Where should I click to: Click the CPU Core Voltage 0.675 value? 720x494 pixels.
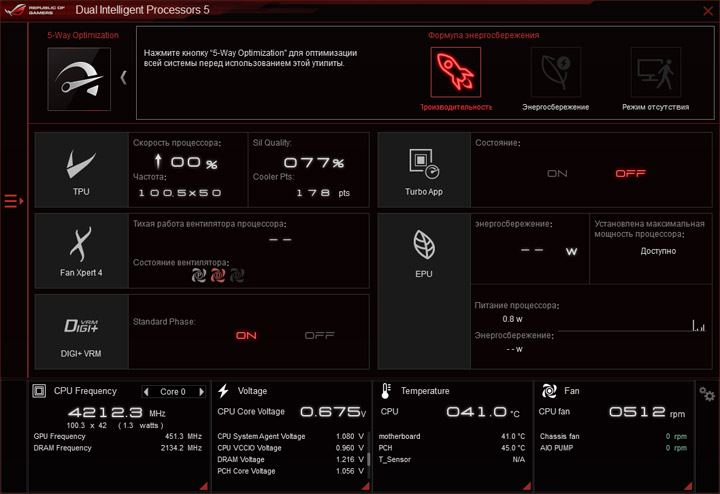coord(333,412)
